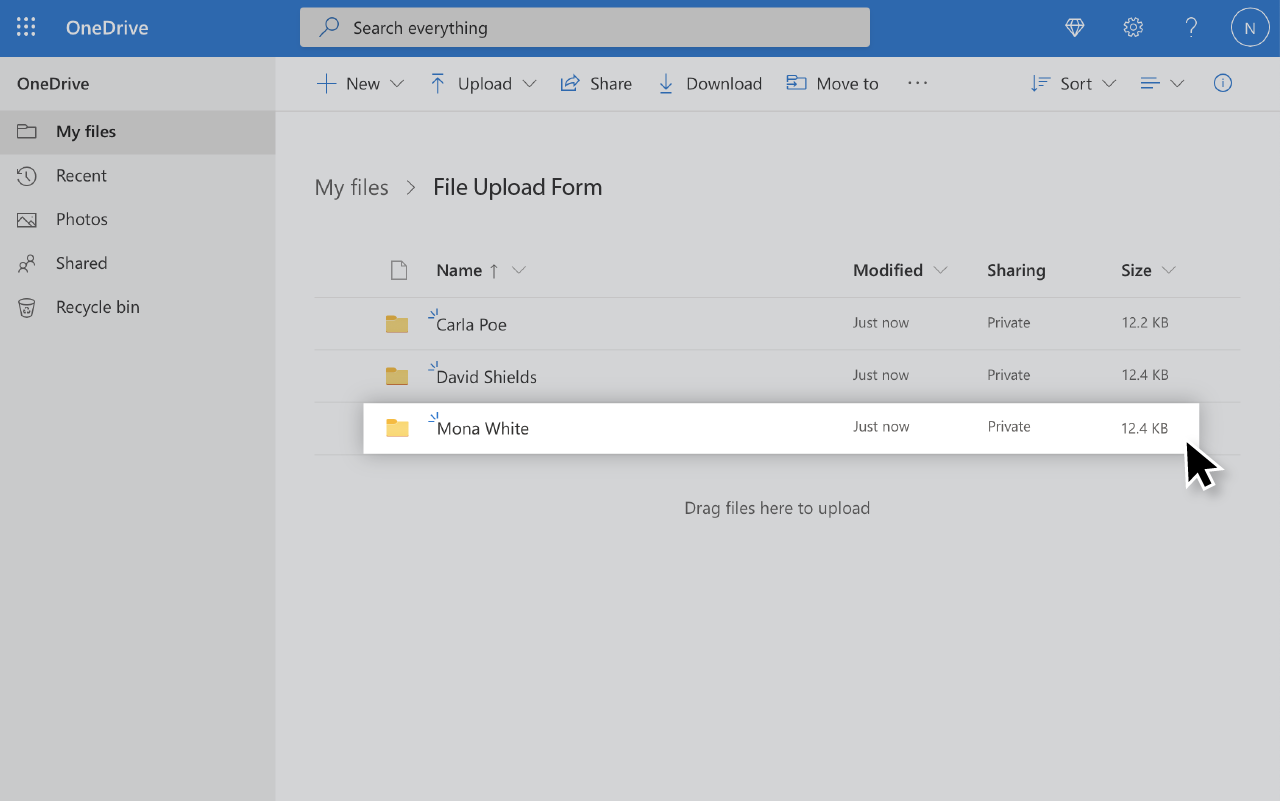Expand the Upload dropdown chevron

[531, 83]
